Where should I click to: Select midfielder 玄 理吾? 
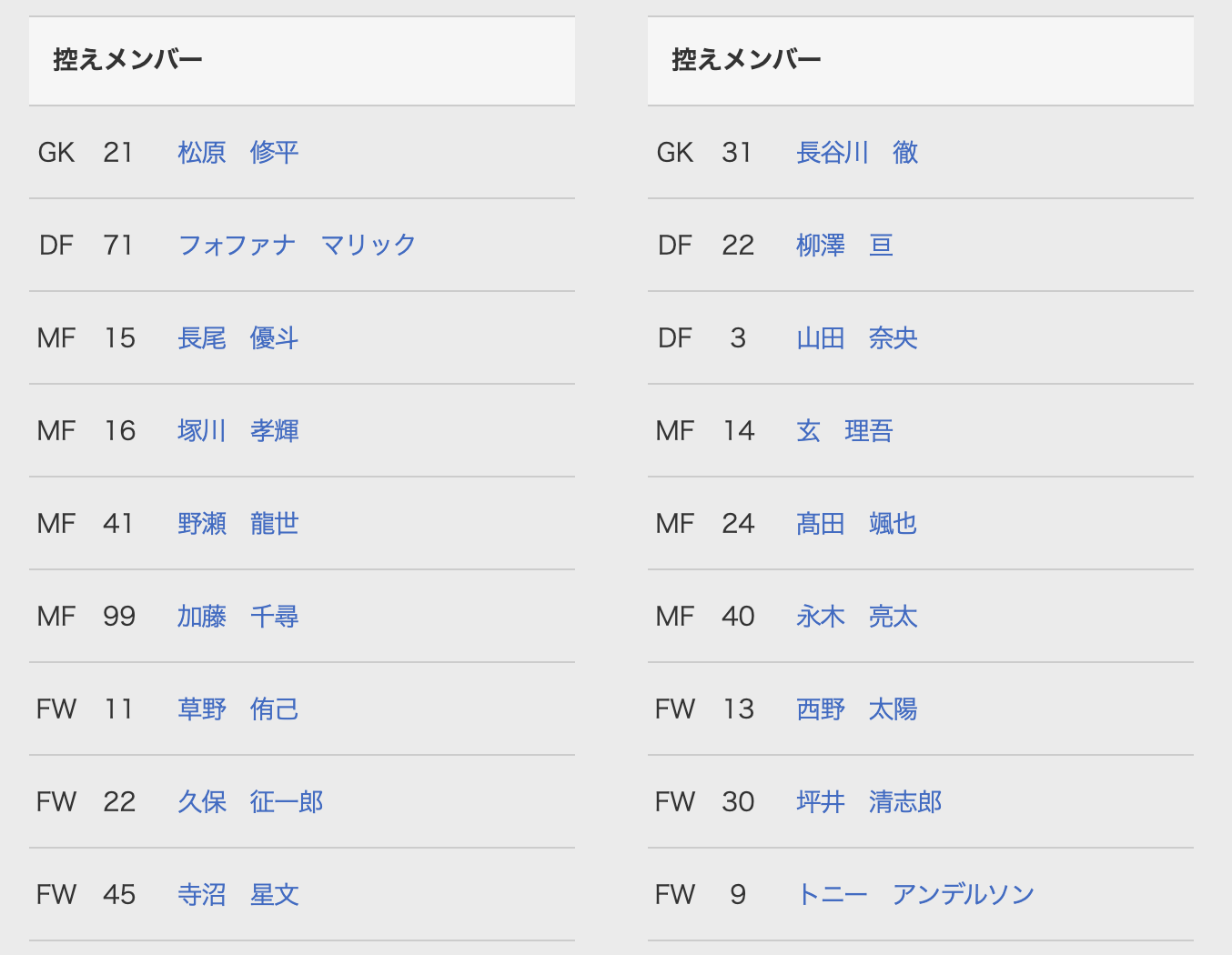pyautogui.click(x=844, y=430)
